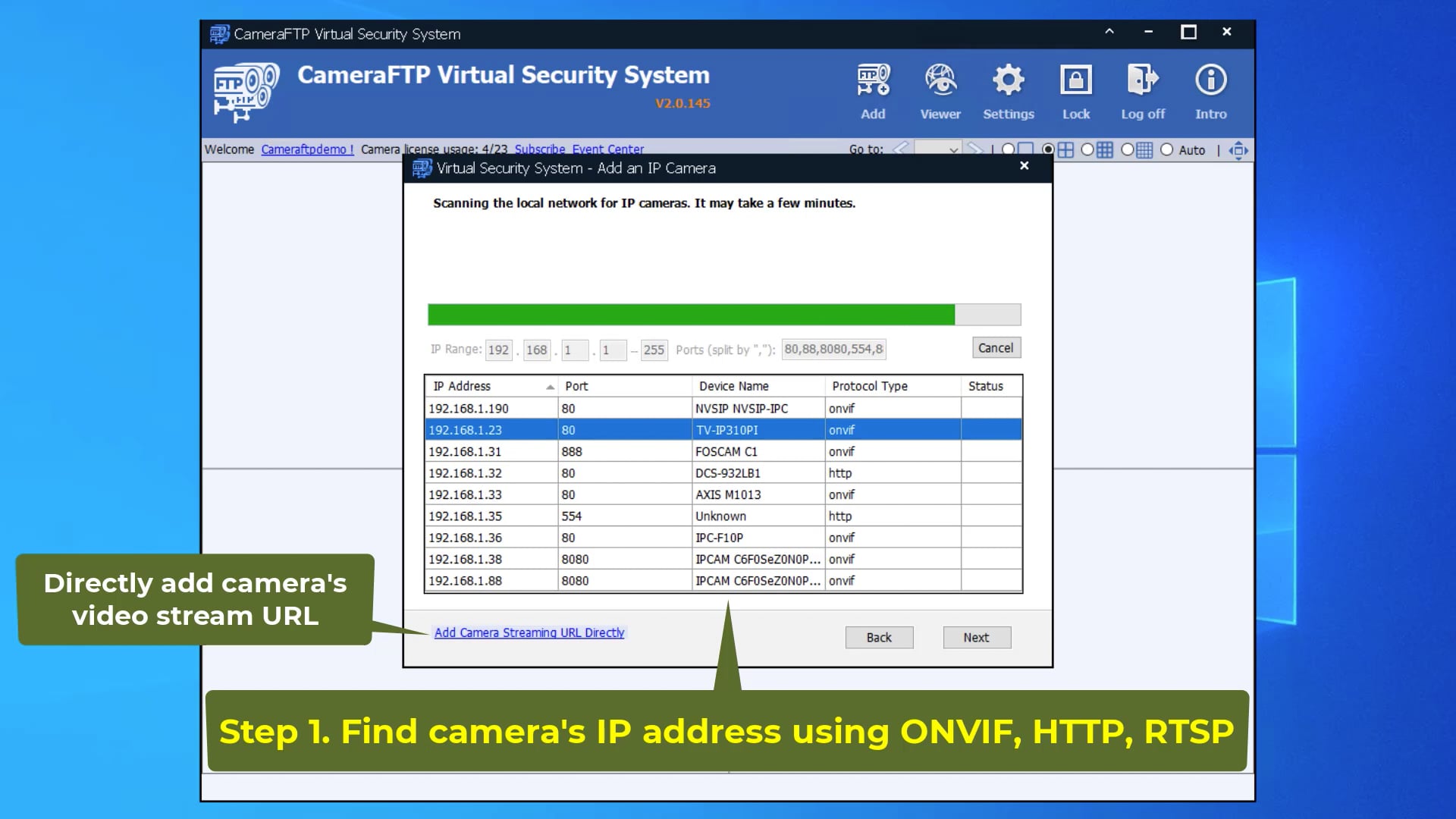Click the Cancel scan button
1456x819 pixels.
point(996,348)
